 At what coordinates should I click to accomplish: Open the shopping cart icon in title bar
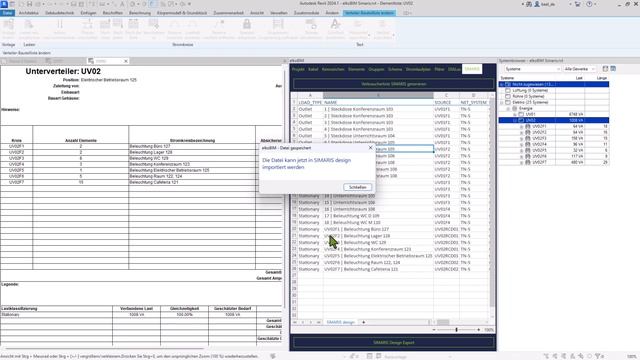578,4
